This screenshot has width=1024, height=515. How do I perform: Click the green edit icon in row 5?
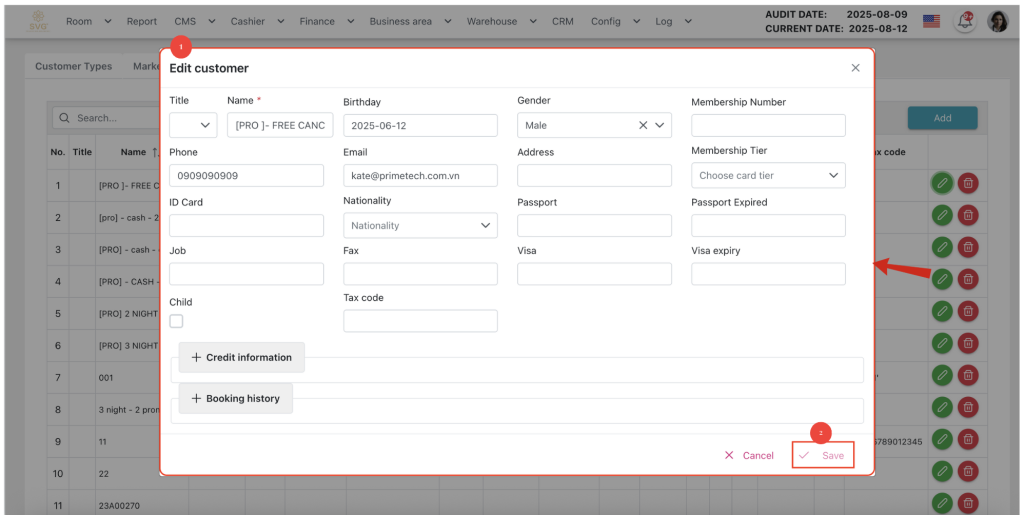[x=941, y=311]
